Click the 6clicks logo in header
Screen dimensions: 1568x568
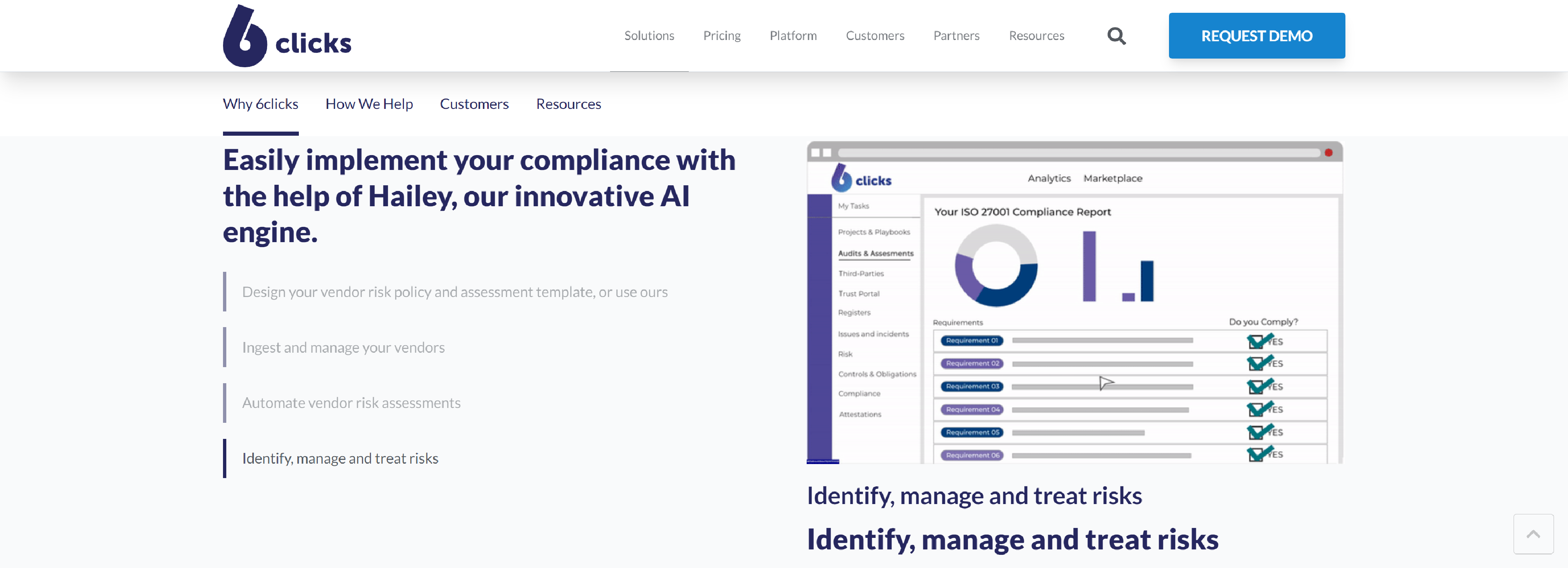pos(287,36)
